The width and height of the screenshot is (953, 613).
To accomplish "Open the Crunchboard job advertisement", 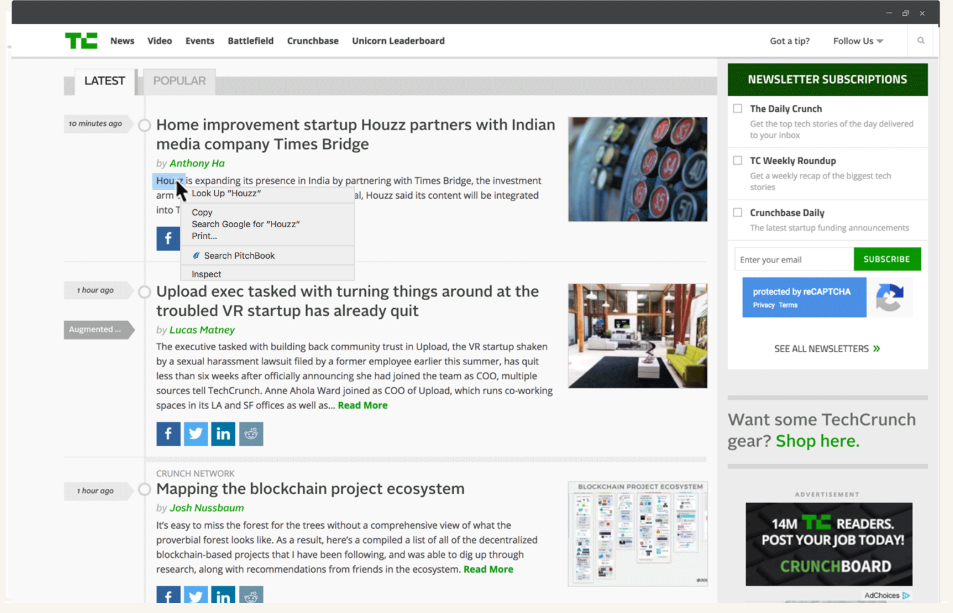I will 829,544.
